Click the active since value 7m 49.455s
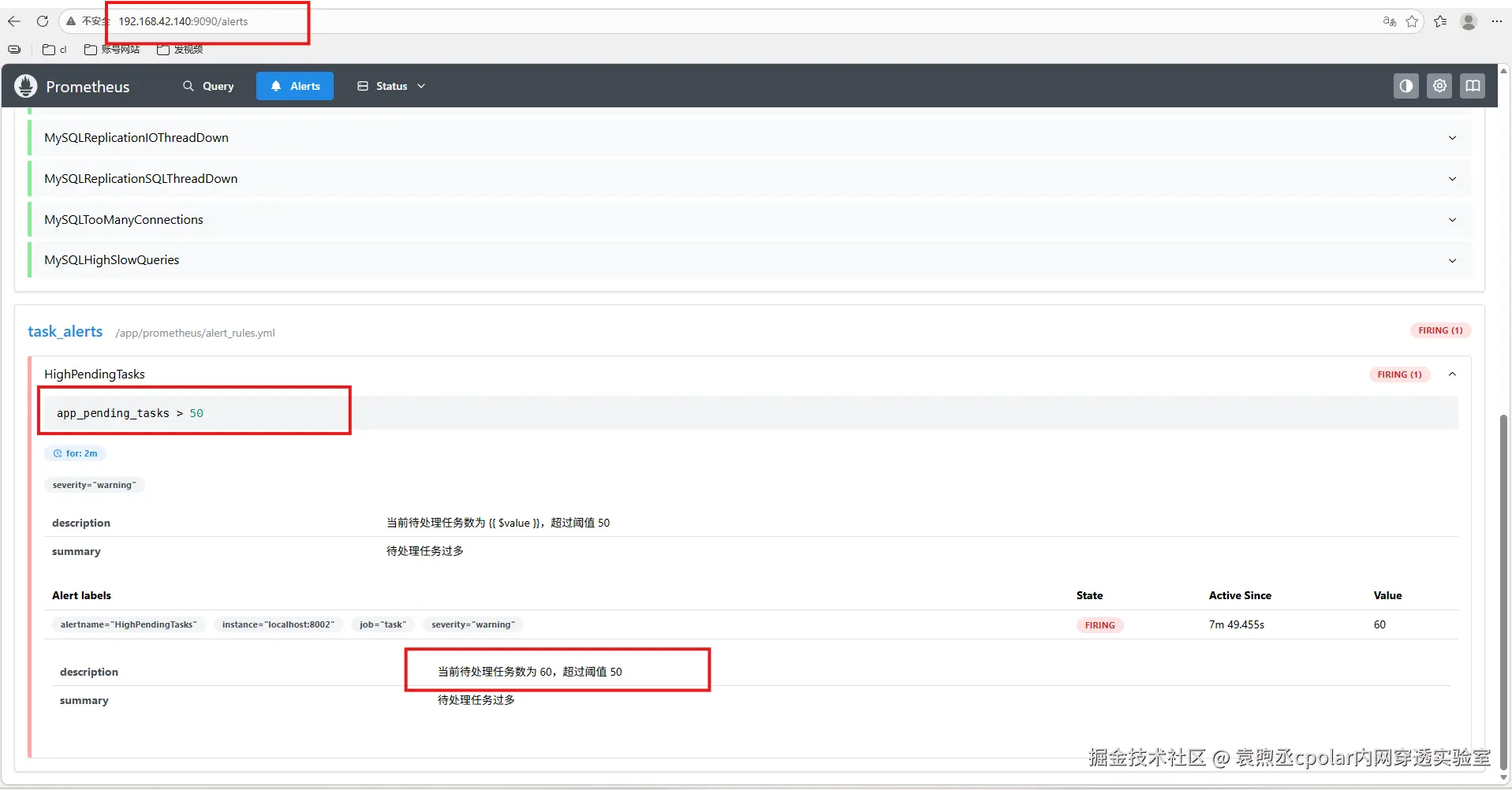Viewport: 1512px width, 790px height. coord(1236,624)
